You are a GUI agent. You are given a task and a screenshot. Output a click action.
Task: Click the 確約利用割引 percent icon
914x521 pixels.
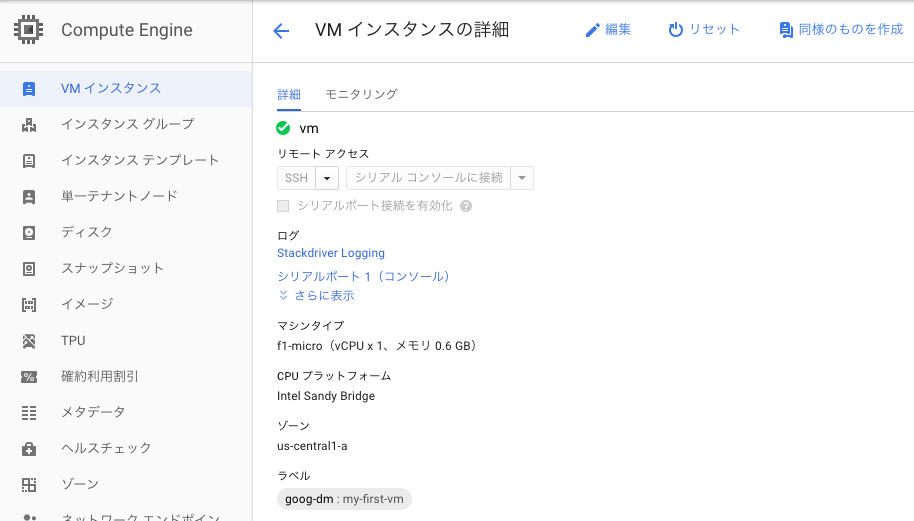[x=29, y=377]
